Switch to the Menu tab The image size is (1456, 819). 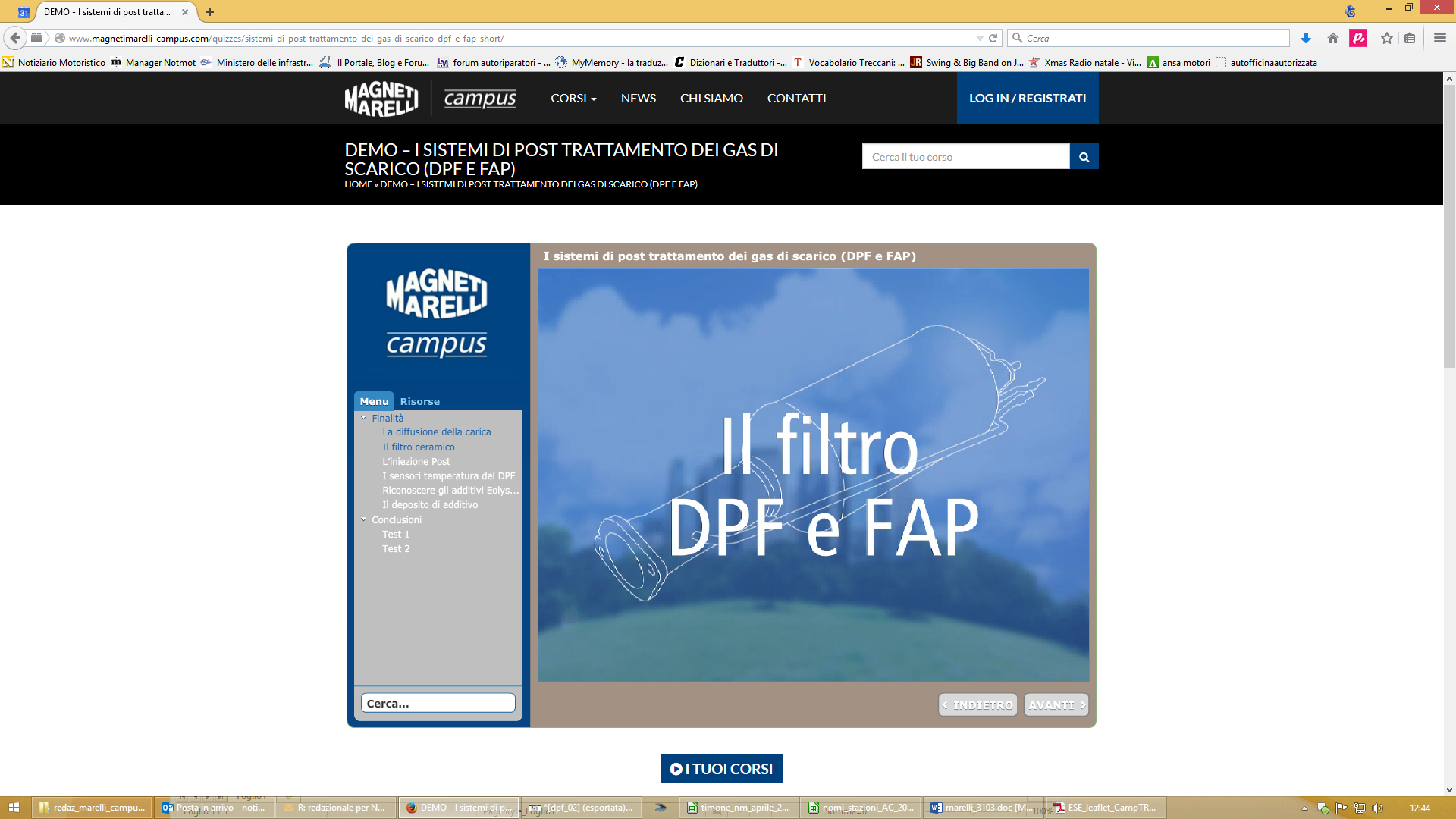(374, 401)
